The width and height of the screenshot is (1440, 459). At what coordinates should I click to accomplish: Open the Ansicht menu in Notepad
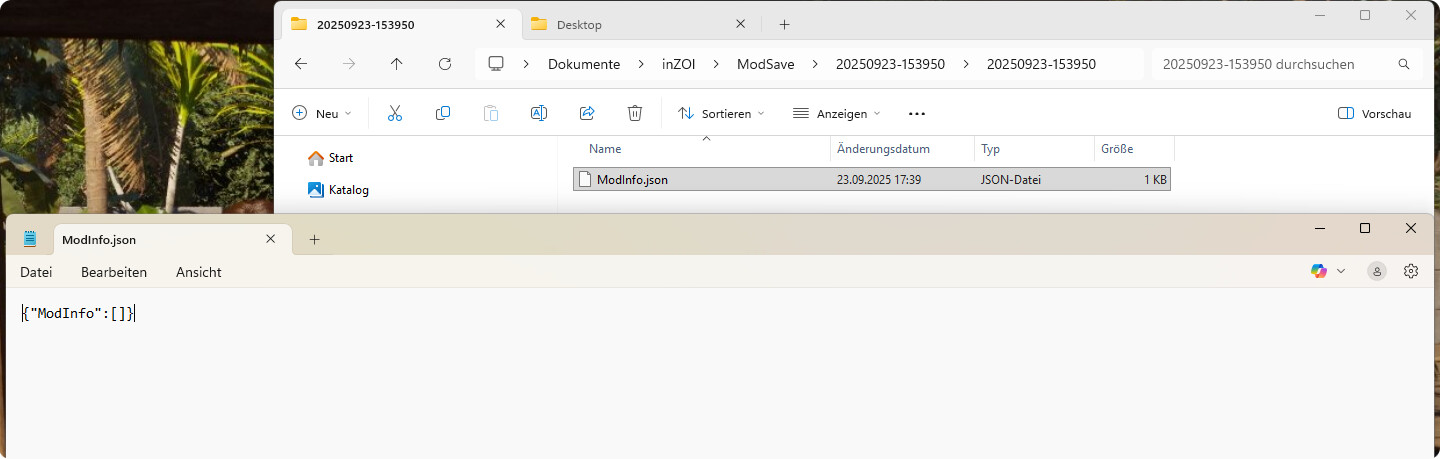[x=199, y=272]
